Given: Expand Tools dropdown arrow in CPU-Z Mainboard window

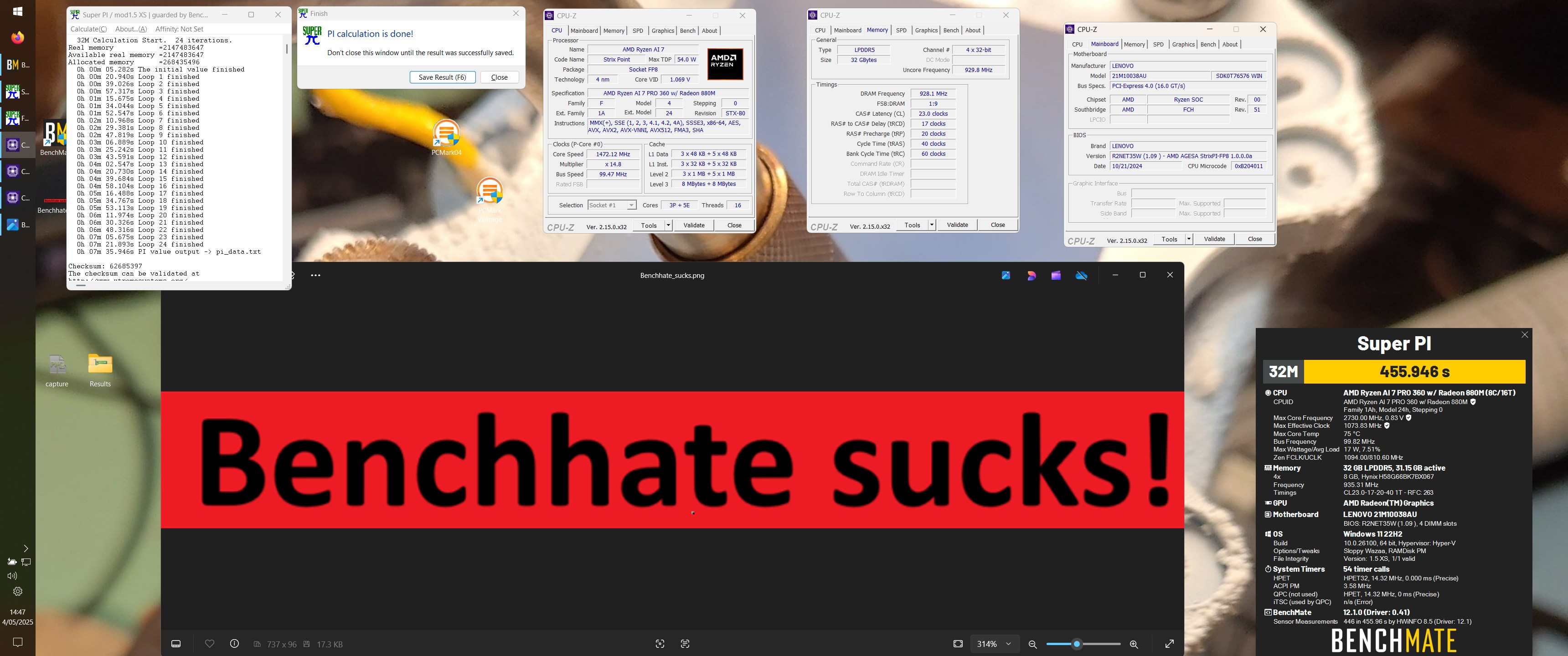Looking at the screenshot, I should 1188,239.
